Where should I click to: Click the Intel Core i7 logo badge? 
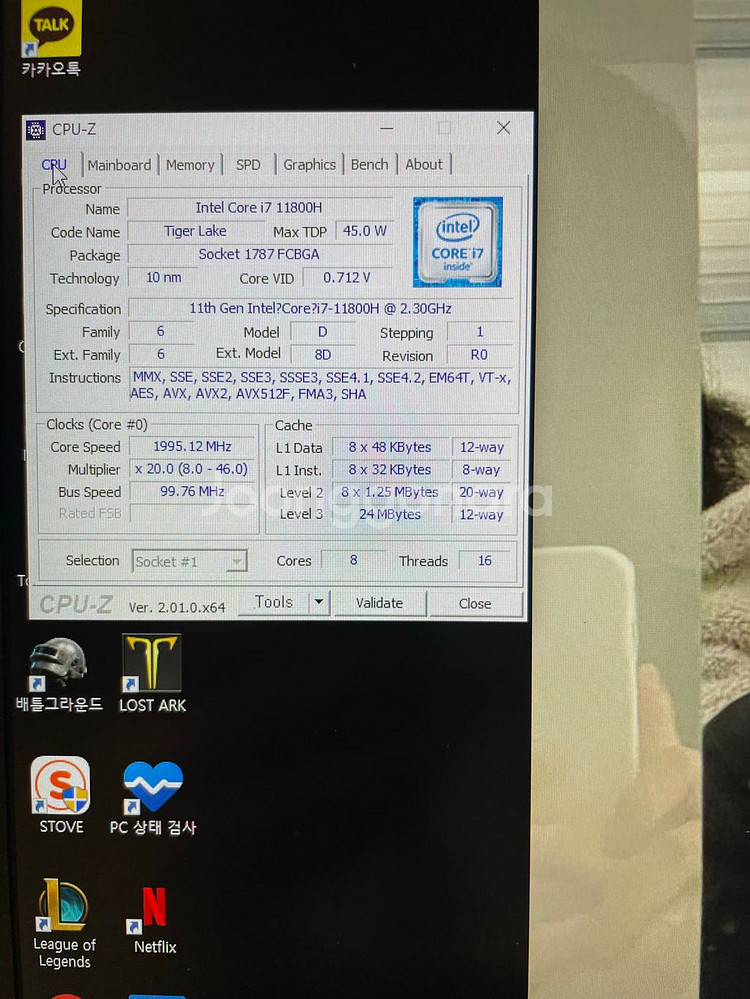(458, 242)
